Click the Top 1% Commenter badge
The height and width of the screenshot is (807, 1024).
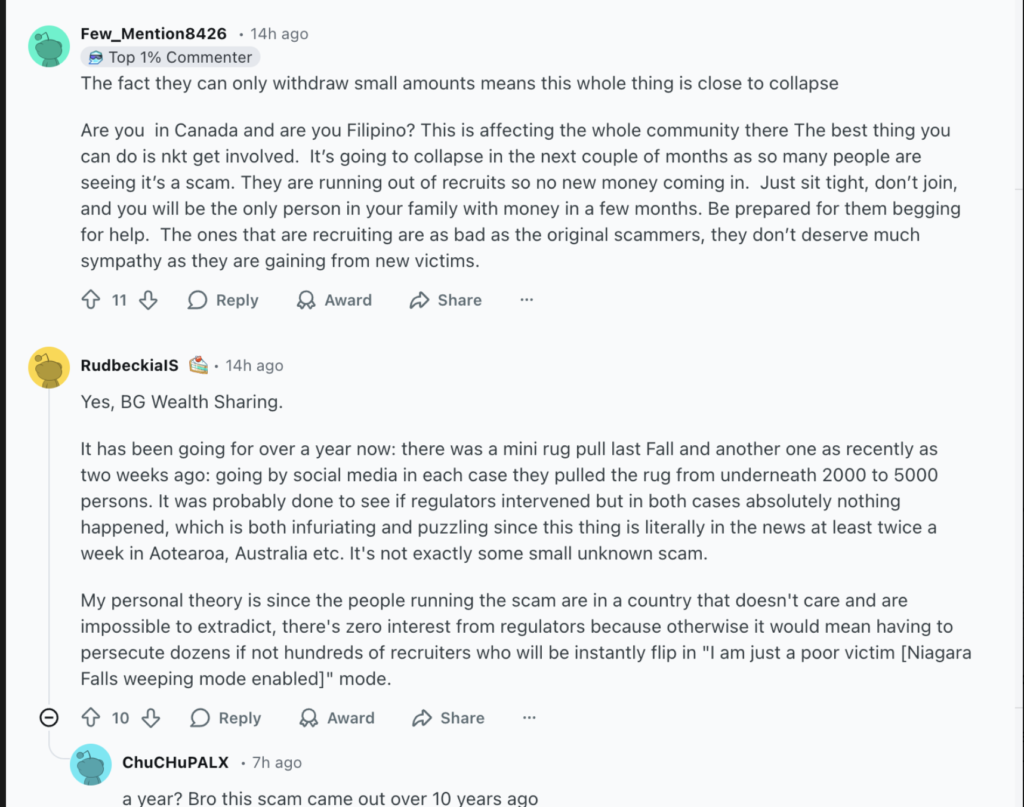point(169,57)
